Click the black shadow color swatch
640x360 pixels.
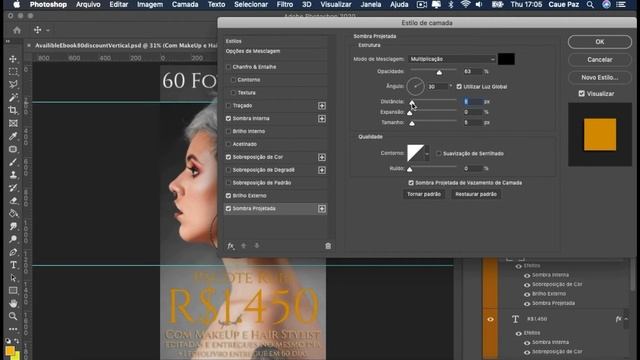(x=506, y=59)
